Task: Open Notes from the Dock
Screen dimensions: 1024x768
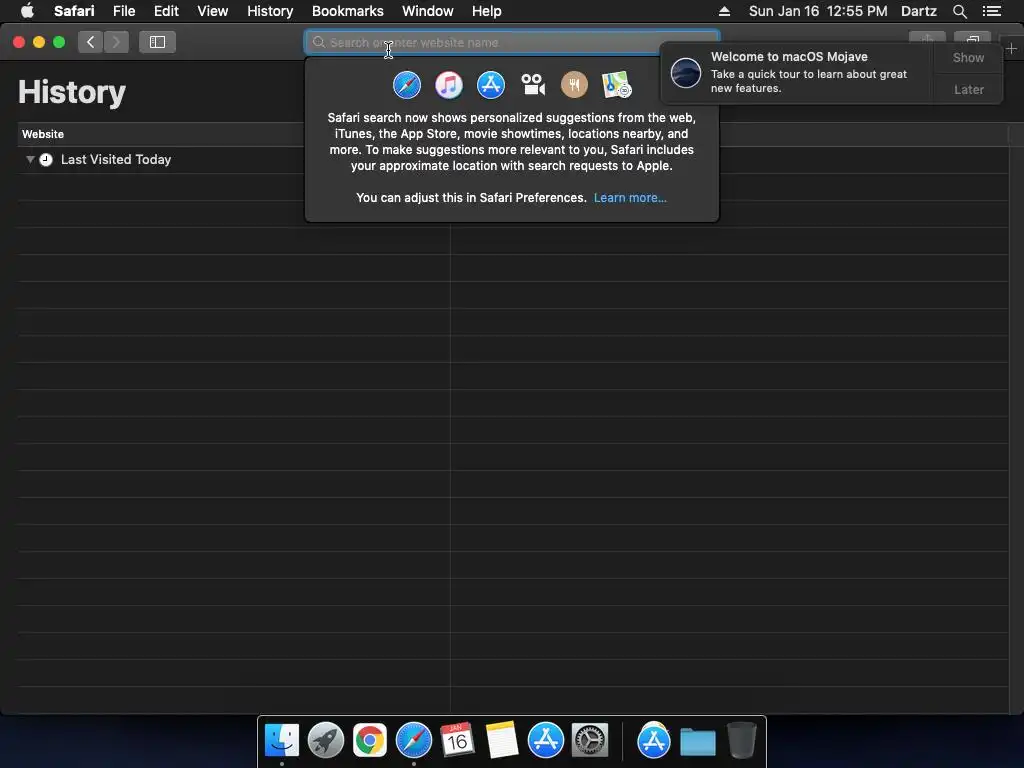Action: tap(502, 741)
